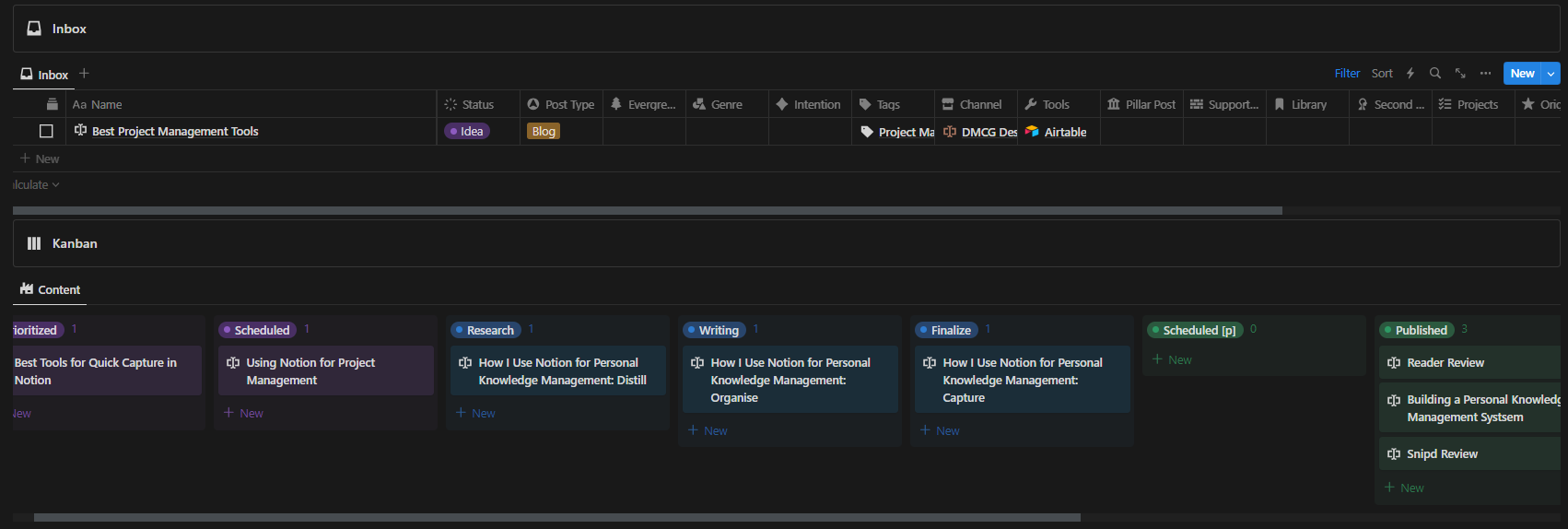Click the Airtable logo icon
Screen dimensions: 1568x529
point(1032,132)
